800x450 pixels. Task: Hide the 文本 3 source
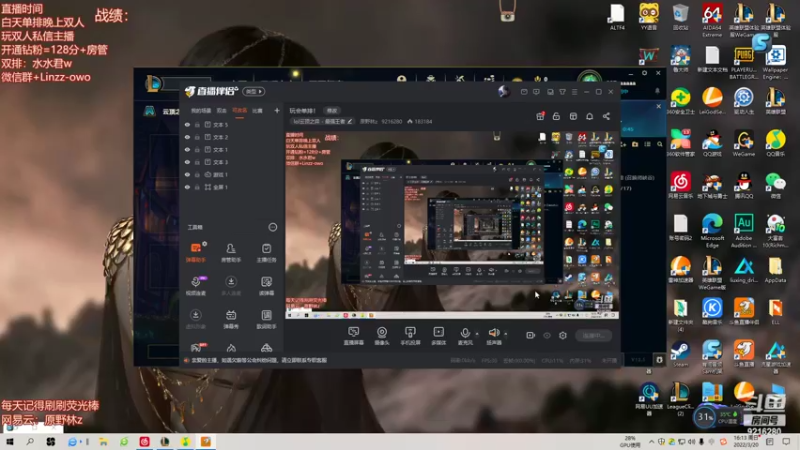[x=188, y=162]
